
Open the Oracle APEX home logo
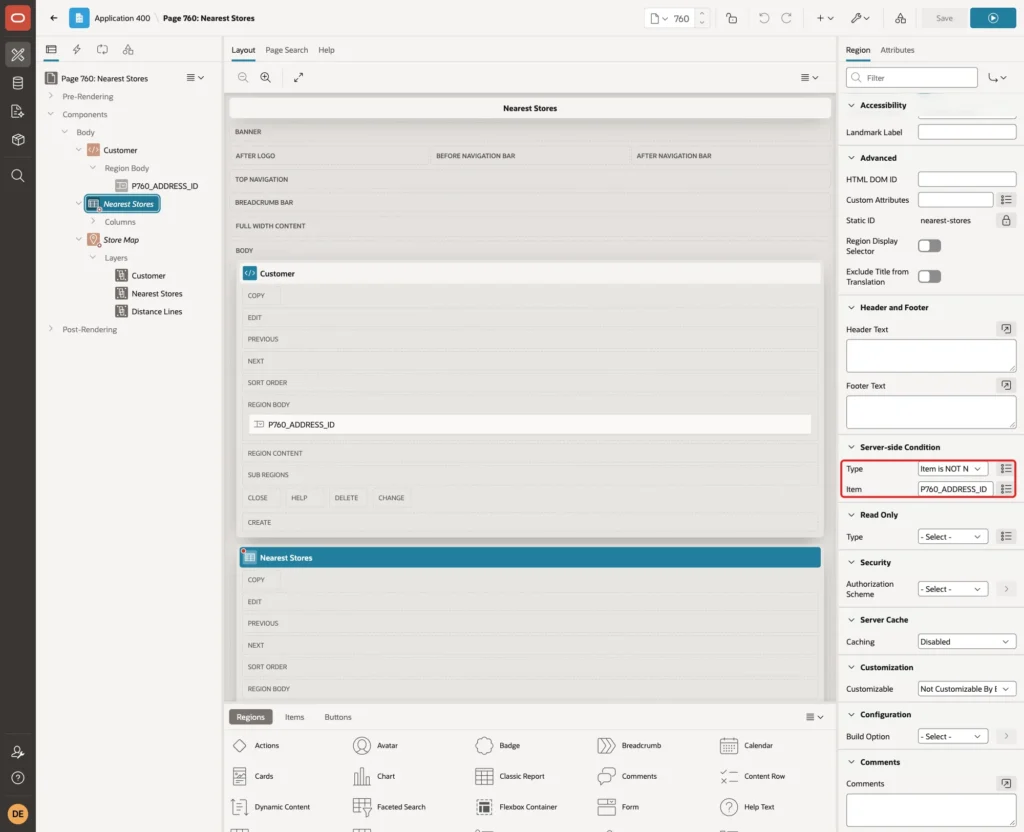18,18
